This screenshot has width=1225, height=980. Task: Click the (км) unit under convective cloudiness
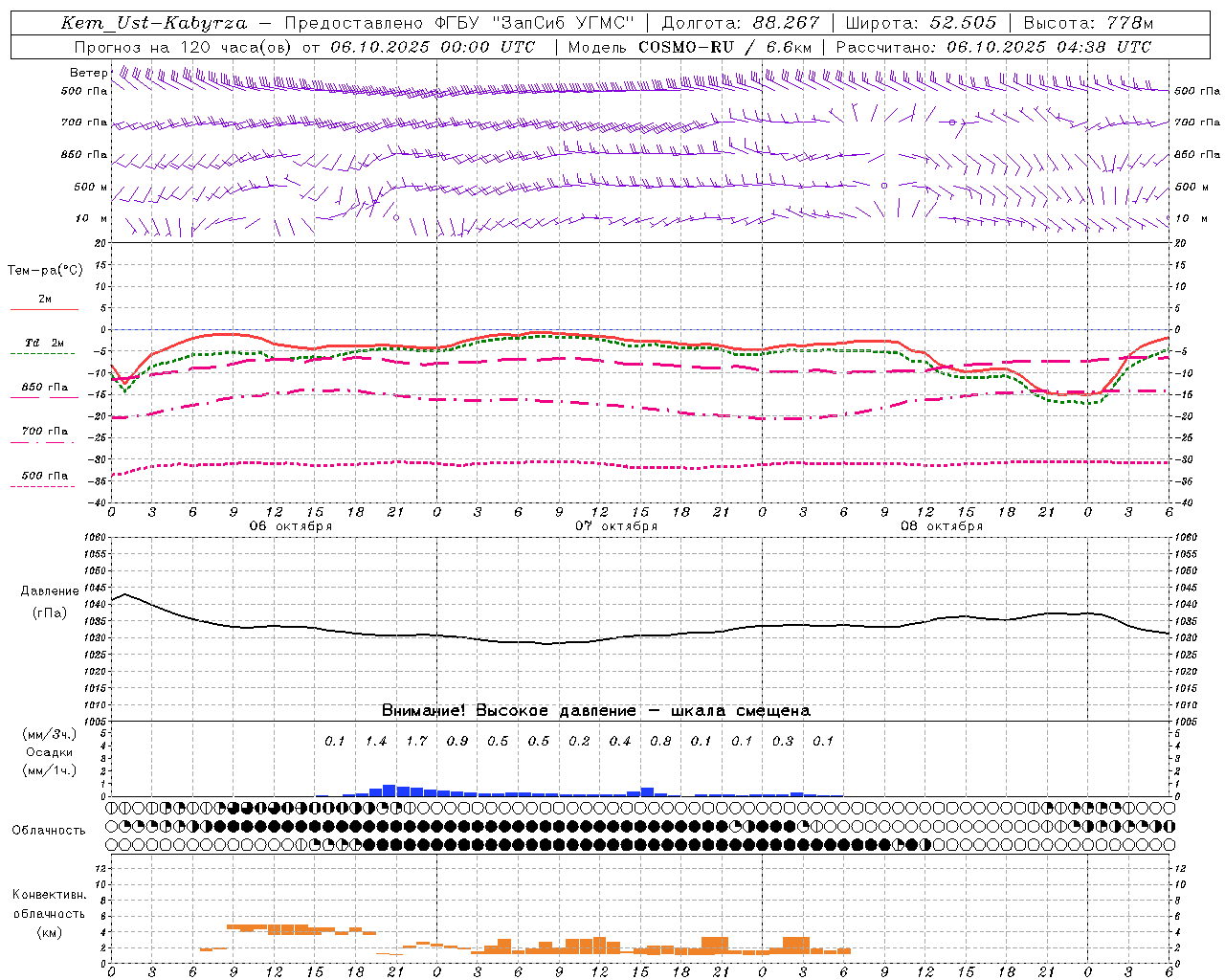(x=49, y=932)
